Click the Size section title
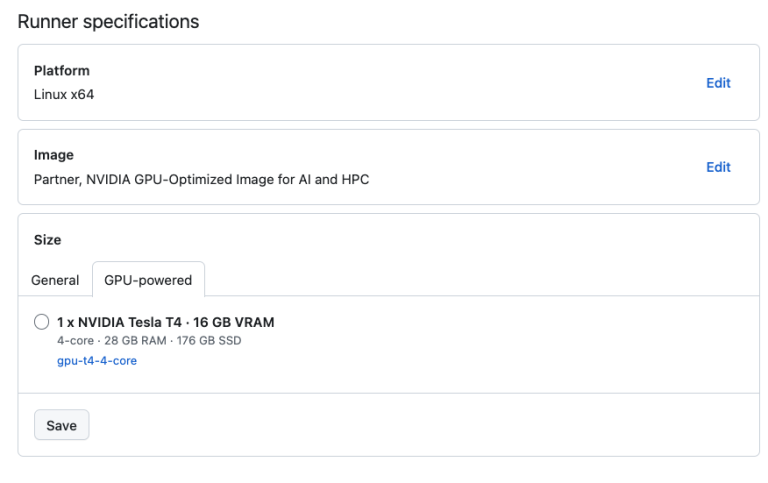 [x=48, y=240]
